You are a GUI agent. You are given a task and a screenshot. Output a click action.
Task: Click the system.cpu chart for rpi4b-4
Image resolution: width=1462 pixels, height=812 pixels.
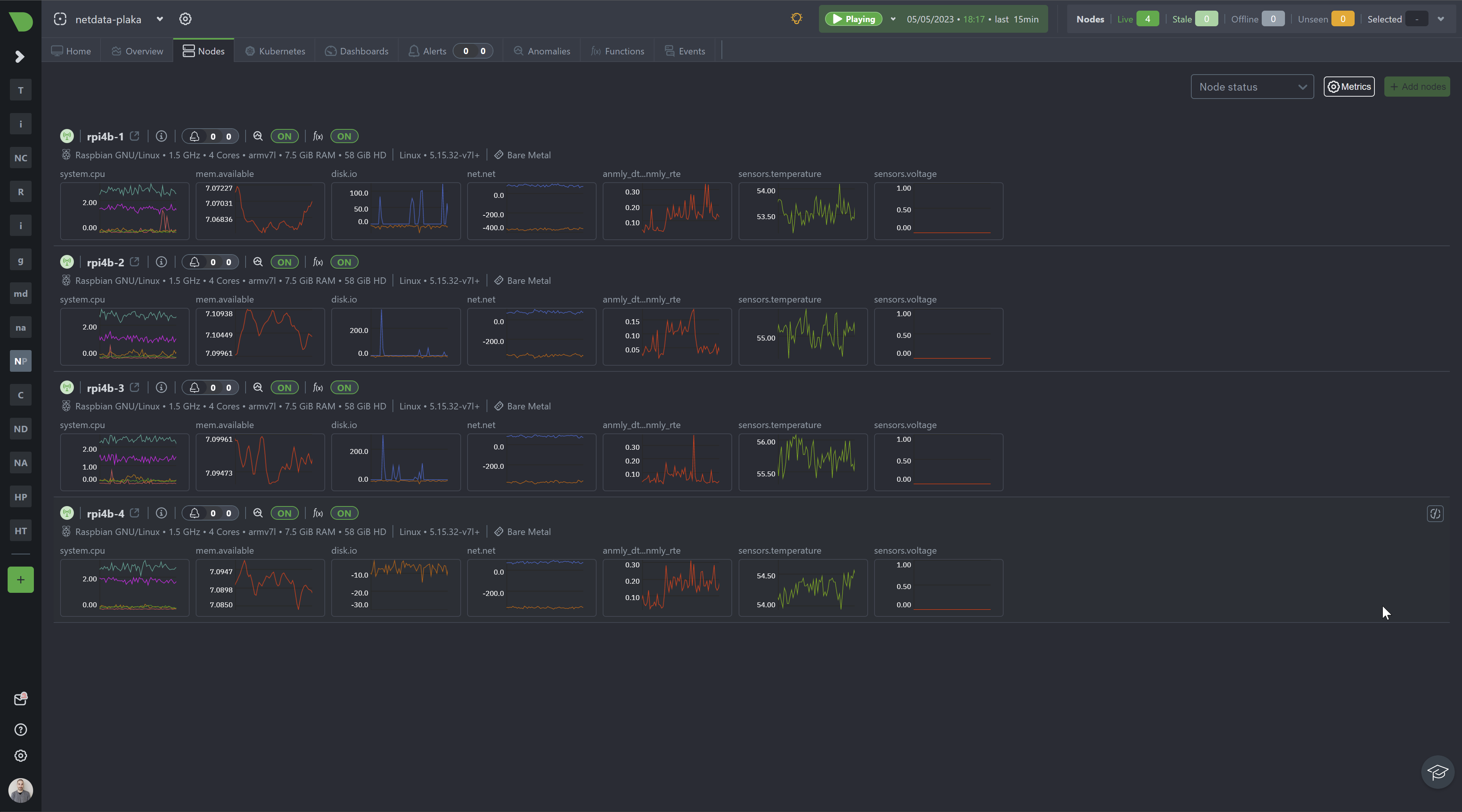[124, 588]
